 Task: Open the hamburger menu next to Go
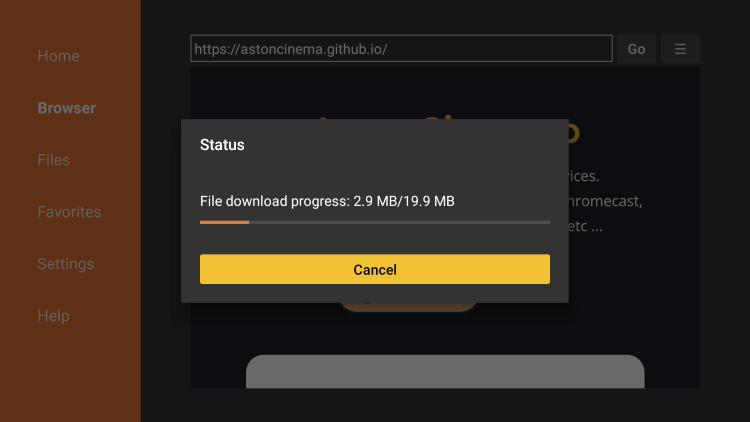680,49
